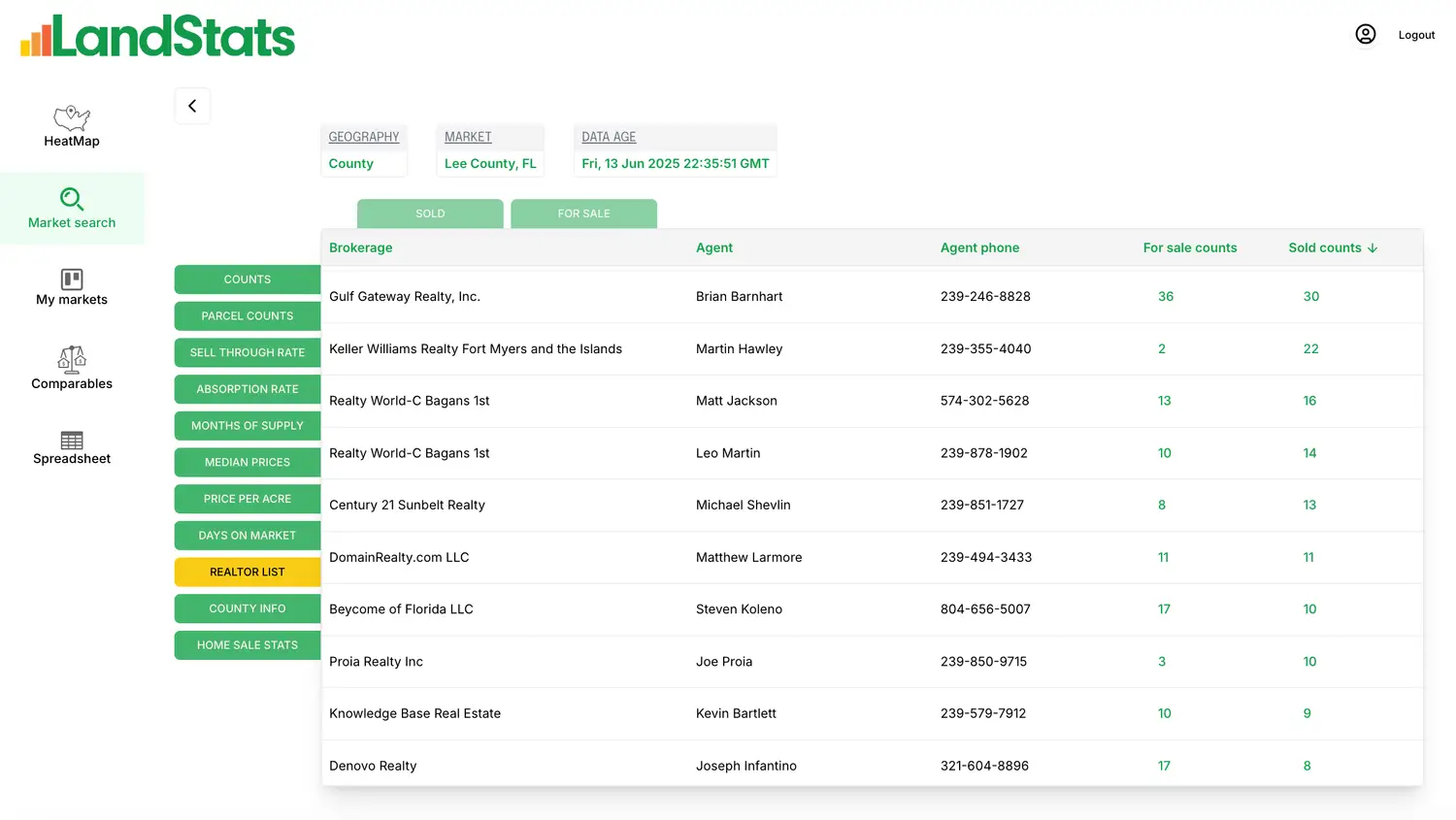Click the LandStats logo

coord(157,37)
